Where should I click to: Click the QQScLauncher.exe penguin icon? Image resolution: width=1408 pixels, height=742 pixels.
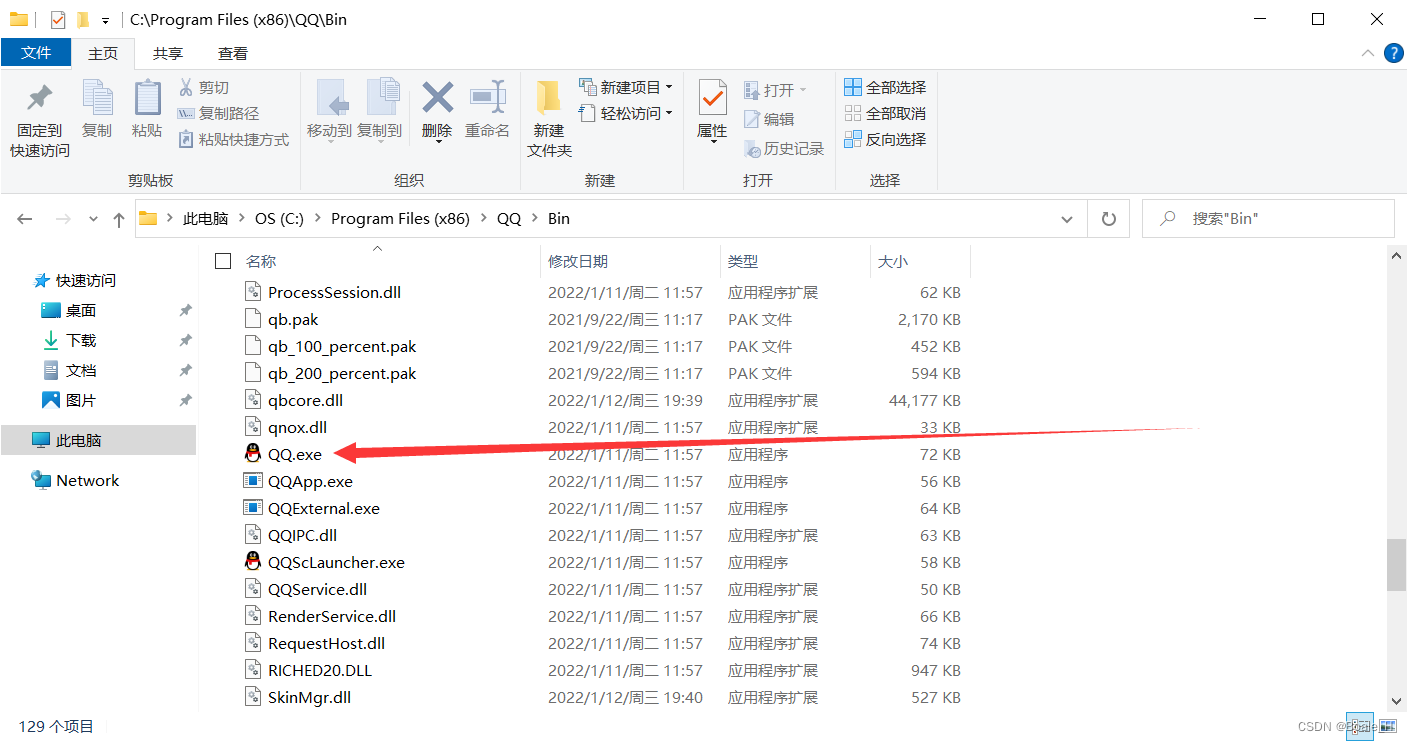coord(253,562)
